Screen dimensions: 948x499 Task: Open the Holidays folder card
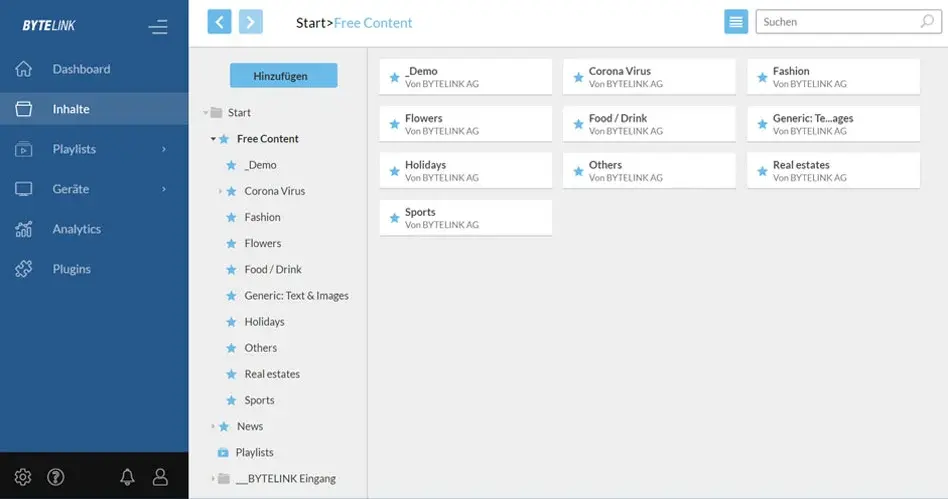click(466, 171)
